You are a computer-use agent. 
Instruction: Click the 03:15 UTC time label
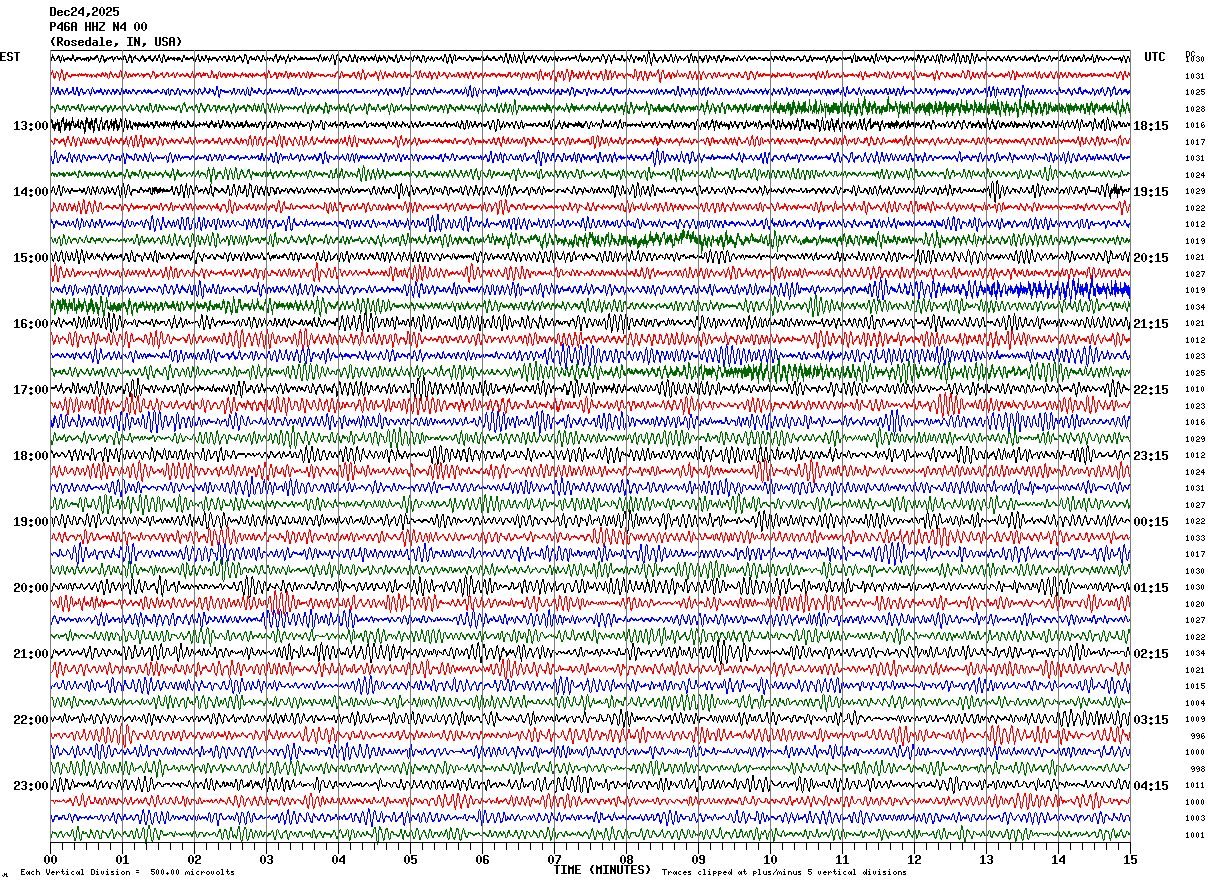tap(1151, 720)
